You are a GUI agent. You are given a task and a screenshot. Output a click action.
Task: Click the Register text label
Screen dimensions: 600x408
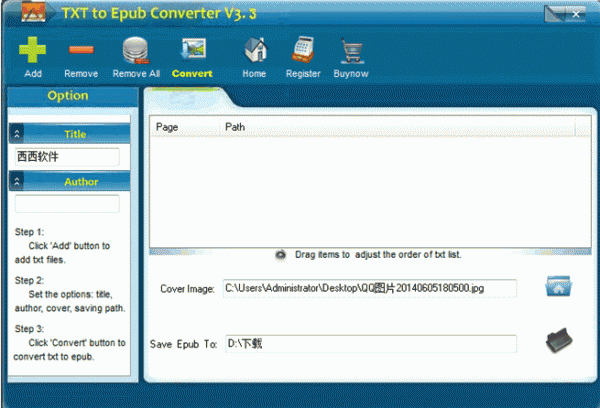tap(303, 73)
